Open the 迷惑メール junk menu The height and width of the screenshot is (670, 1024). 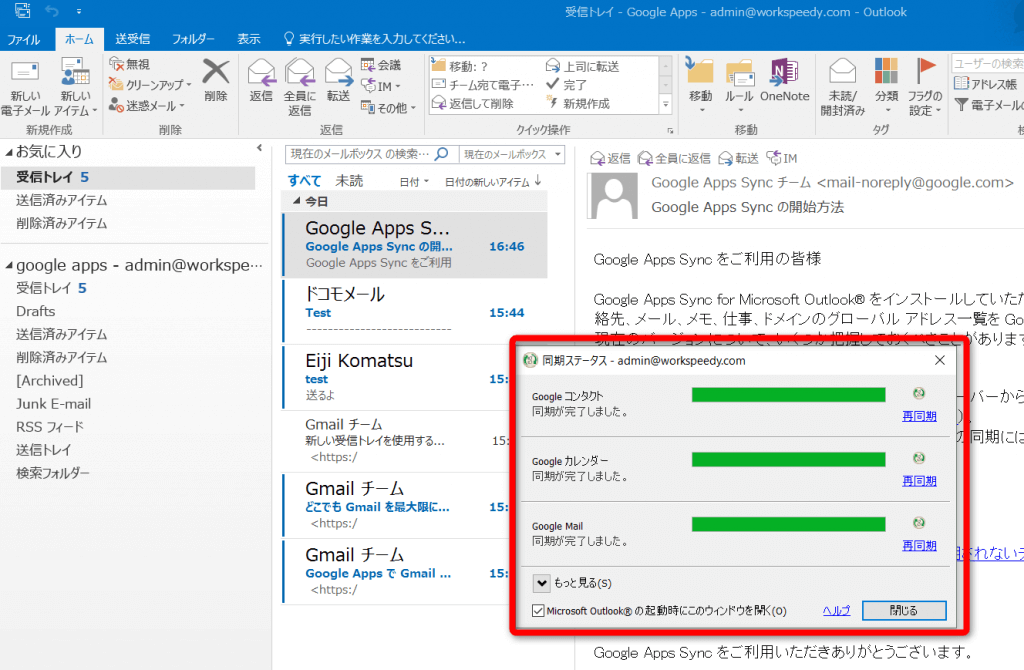point(146,105)
